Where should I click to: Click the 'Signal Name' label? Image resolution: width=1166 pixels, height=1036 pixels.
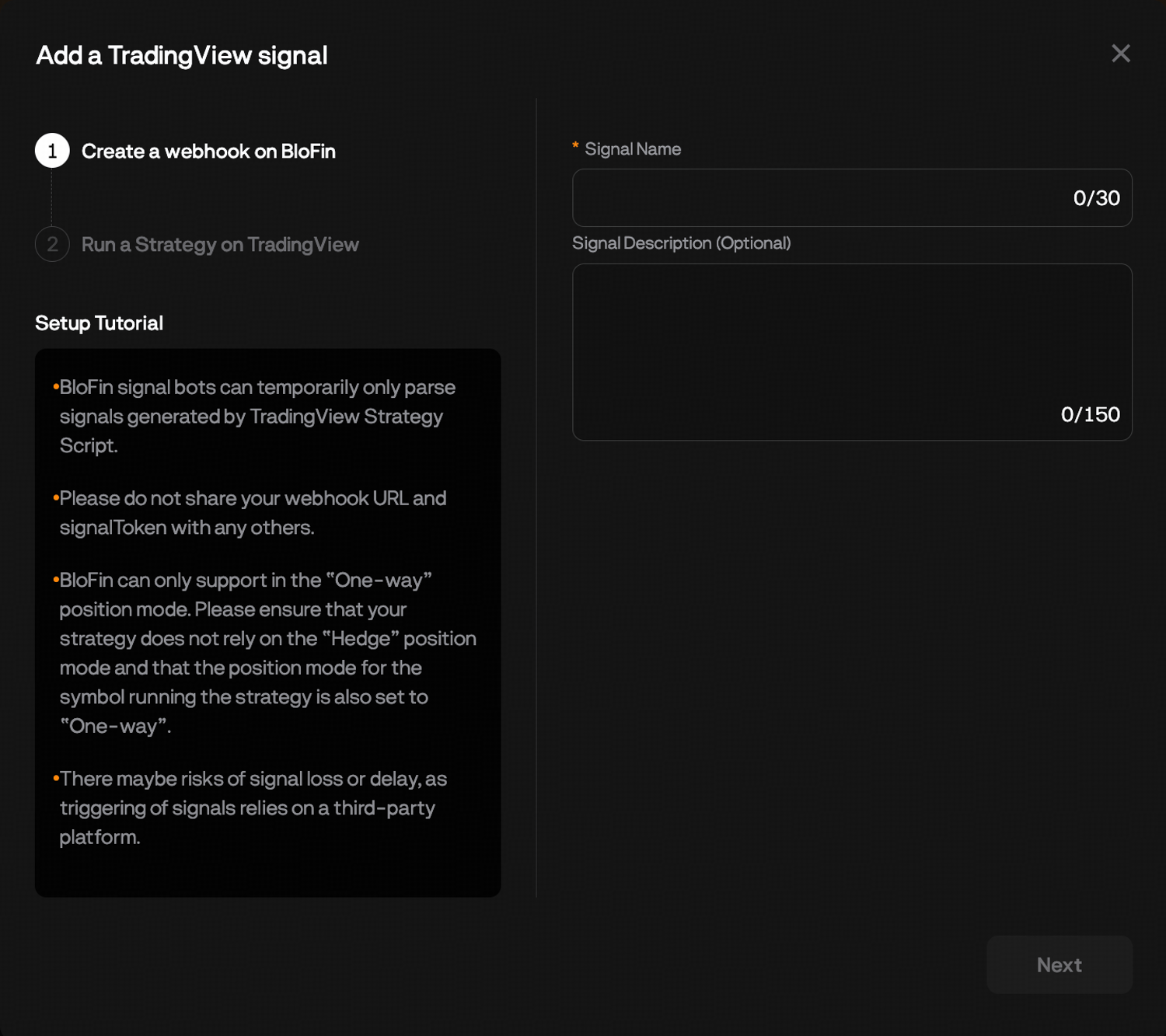tap(633, 149)
